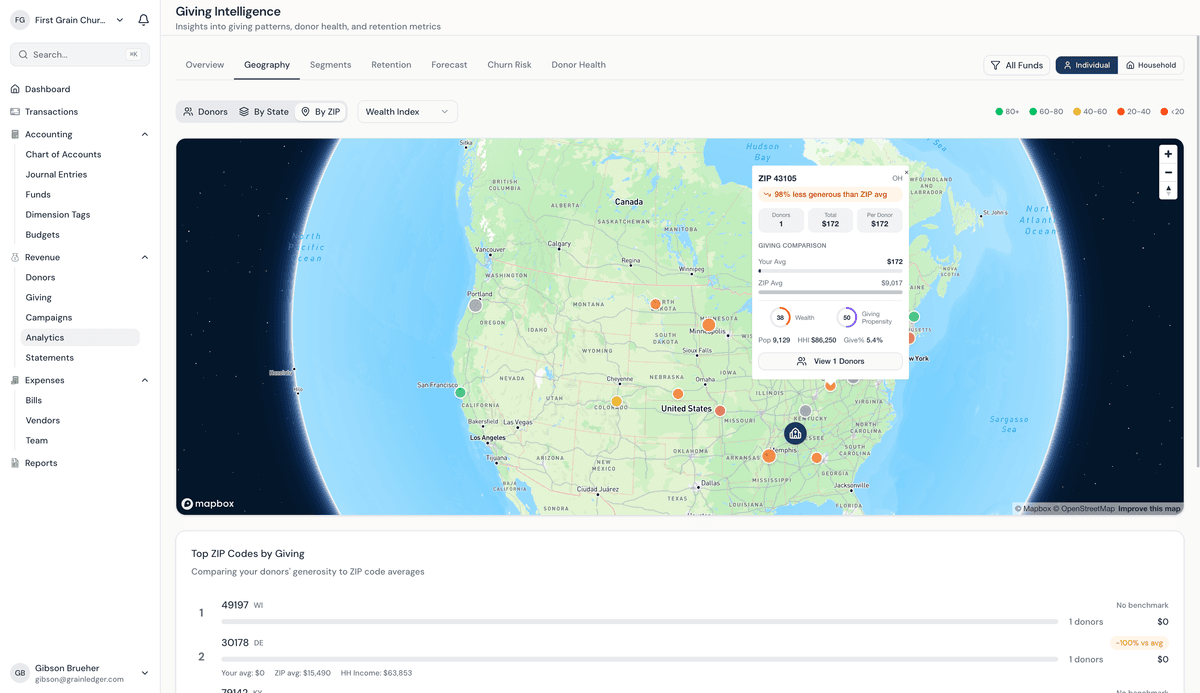The width and height of the screenshot is (1200, 693).
Task: Click the FG organization avatar
Action: [x=20, y=20]
